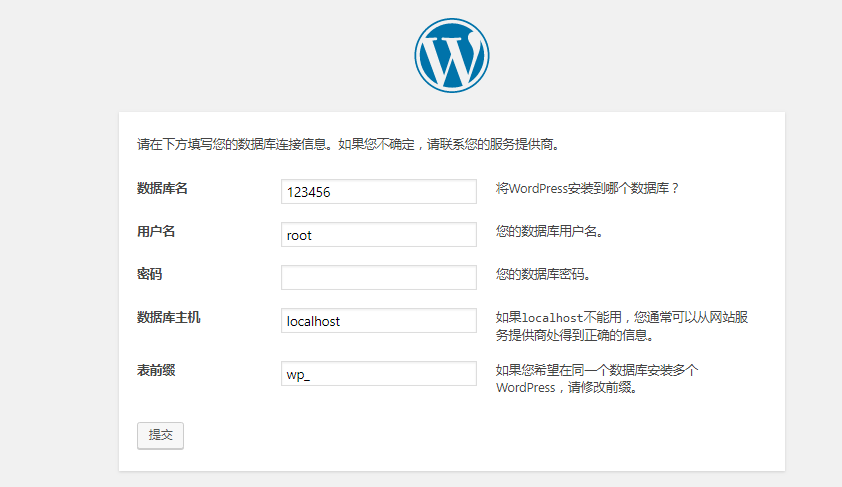Click the hint about installing multiple WordPress

597,379
